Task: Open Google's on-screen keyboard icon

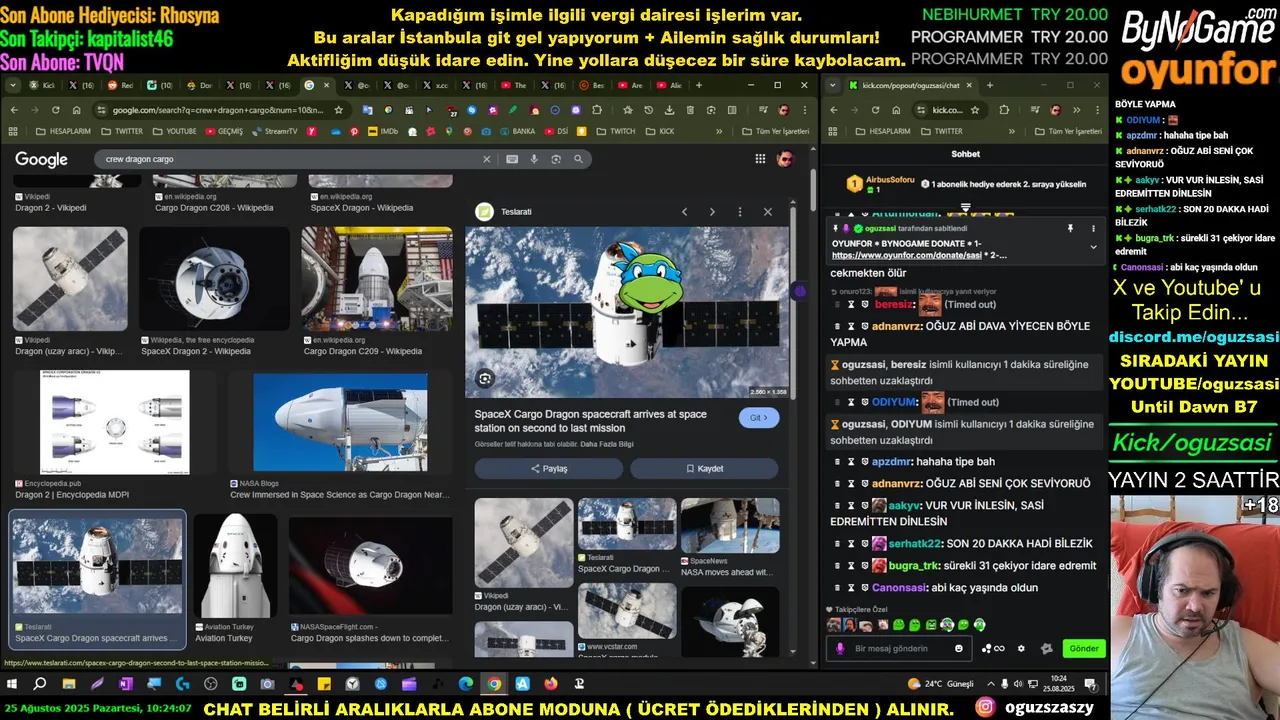Action: tap(512, 159)
